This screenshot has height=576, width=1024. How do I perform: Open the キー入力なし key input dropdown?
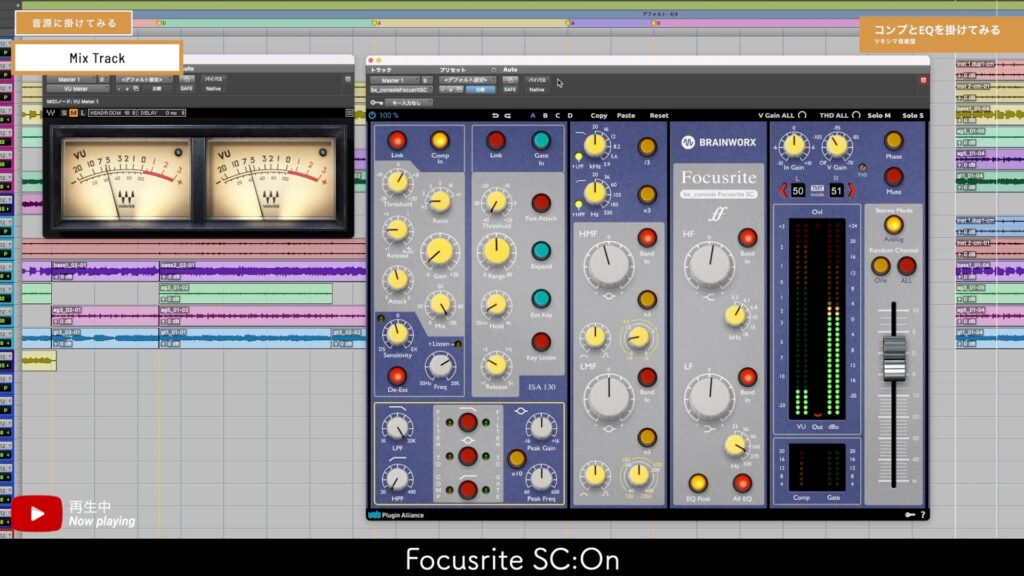click(408, 103)
